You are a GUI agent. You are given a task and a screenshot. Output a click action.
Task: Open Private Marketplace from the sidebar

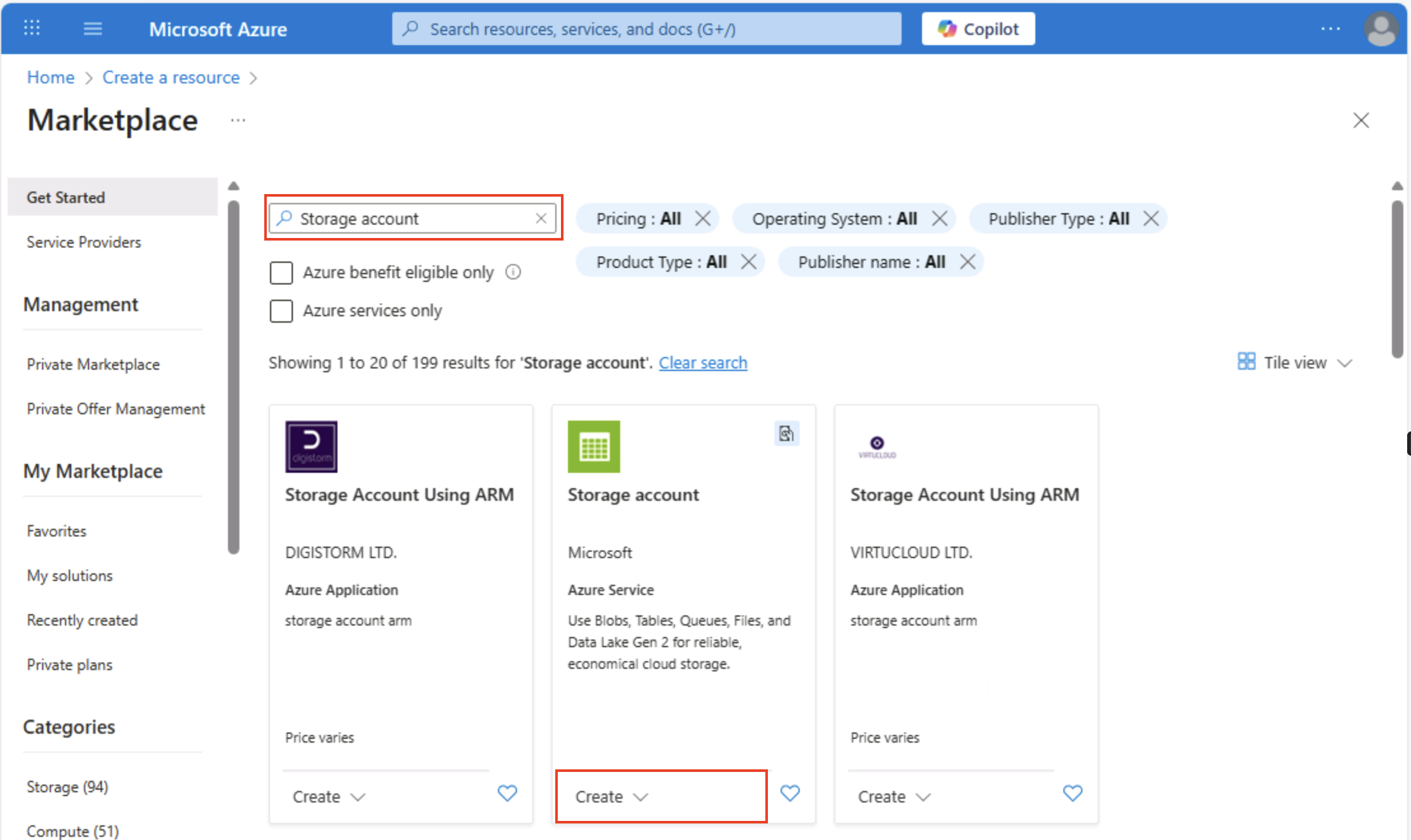tap(93, 364)
